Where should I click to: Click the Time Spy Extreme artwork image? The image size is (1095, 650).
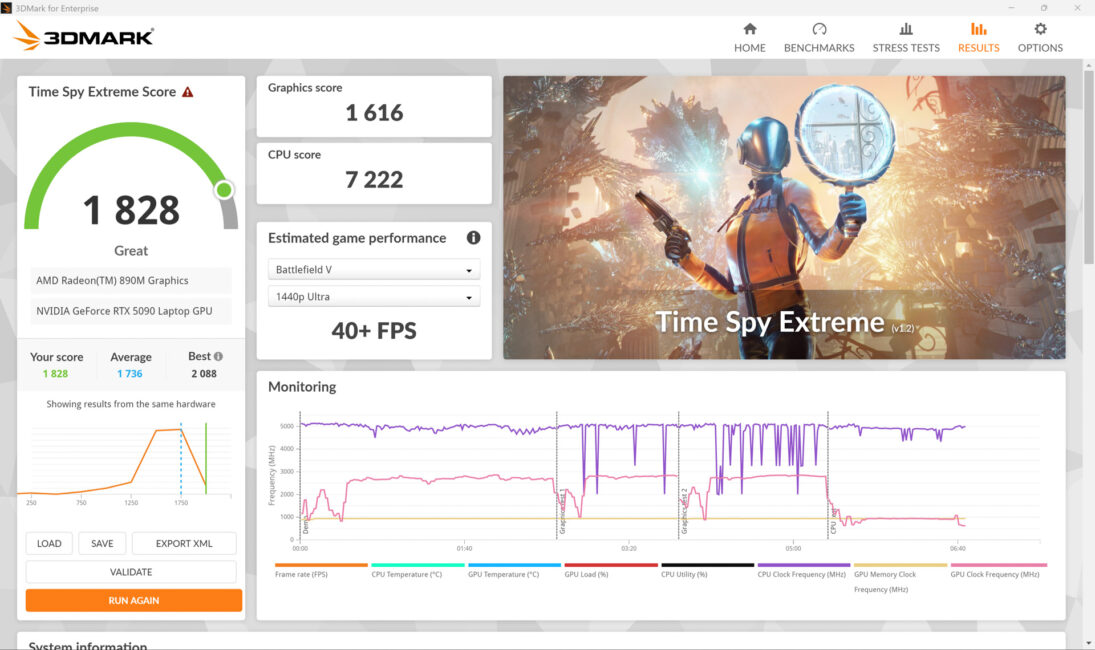coord(784,217)
